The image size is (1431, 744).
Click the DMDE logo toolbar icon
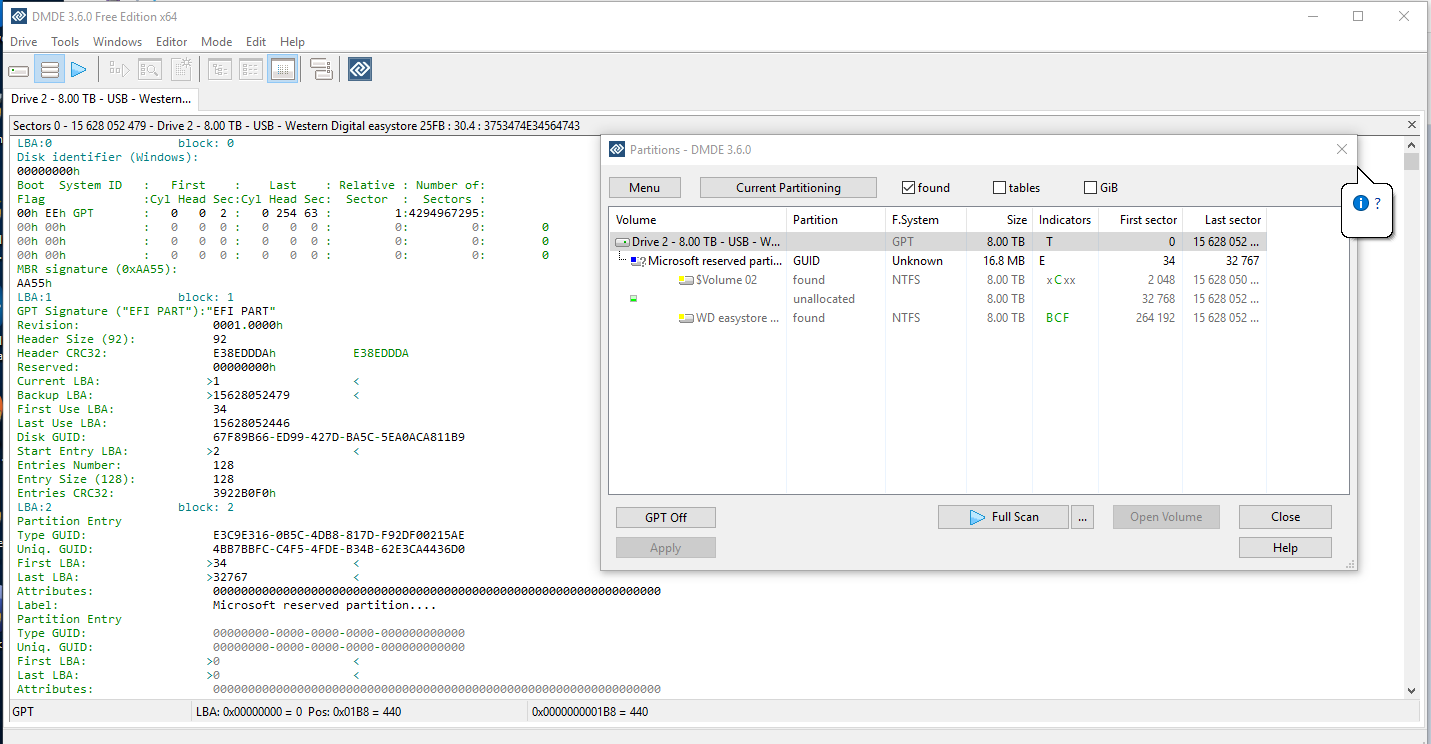point(360,70)
